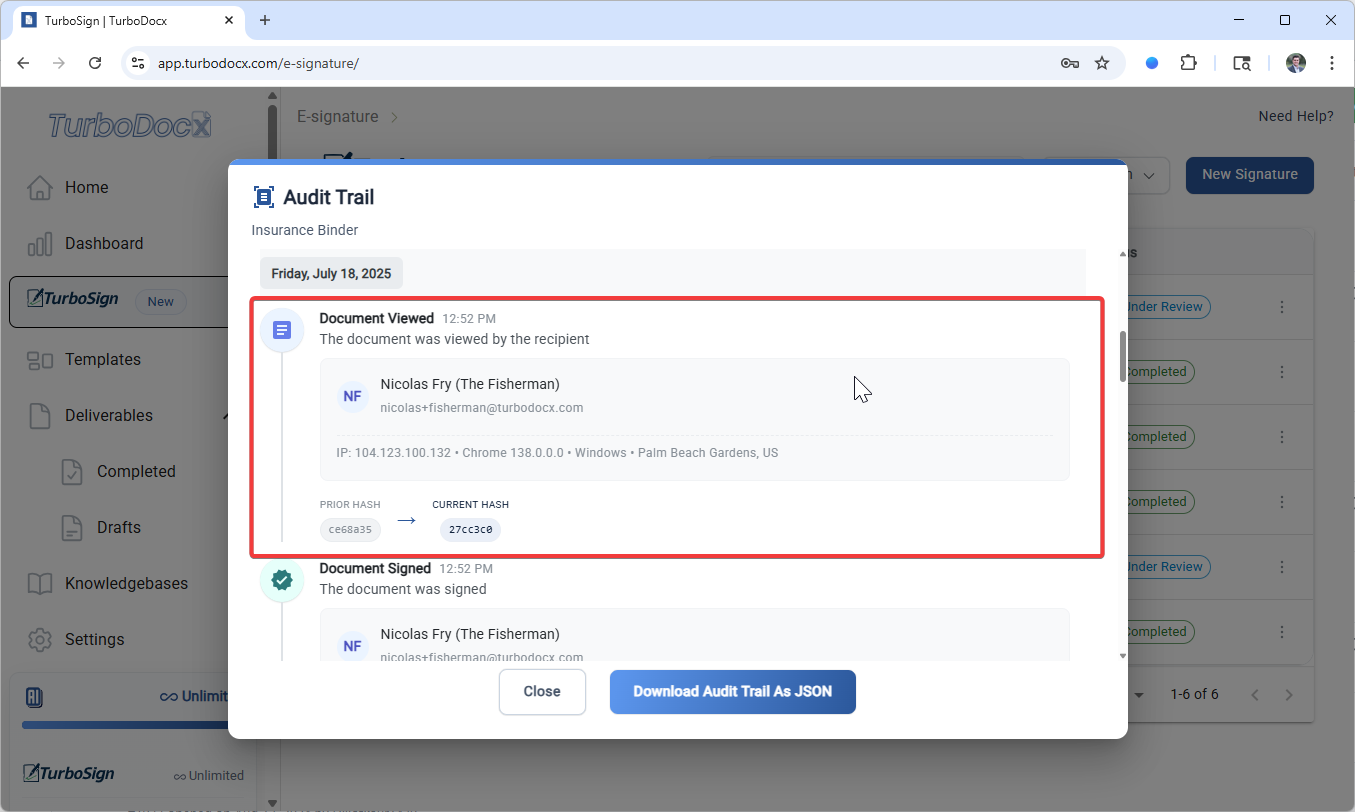Click the sidebar scrollbar down arrow
1355x812 pixels.
click(x=273, y=802)
